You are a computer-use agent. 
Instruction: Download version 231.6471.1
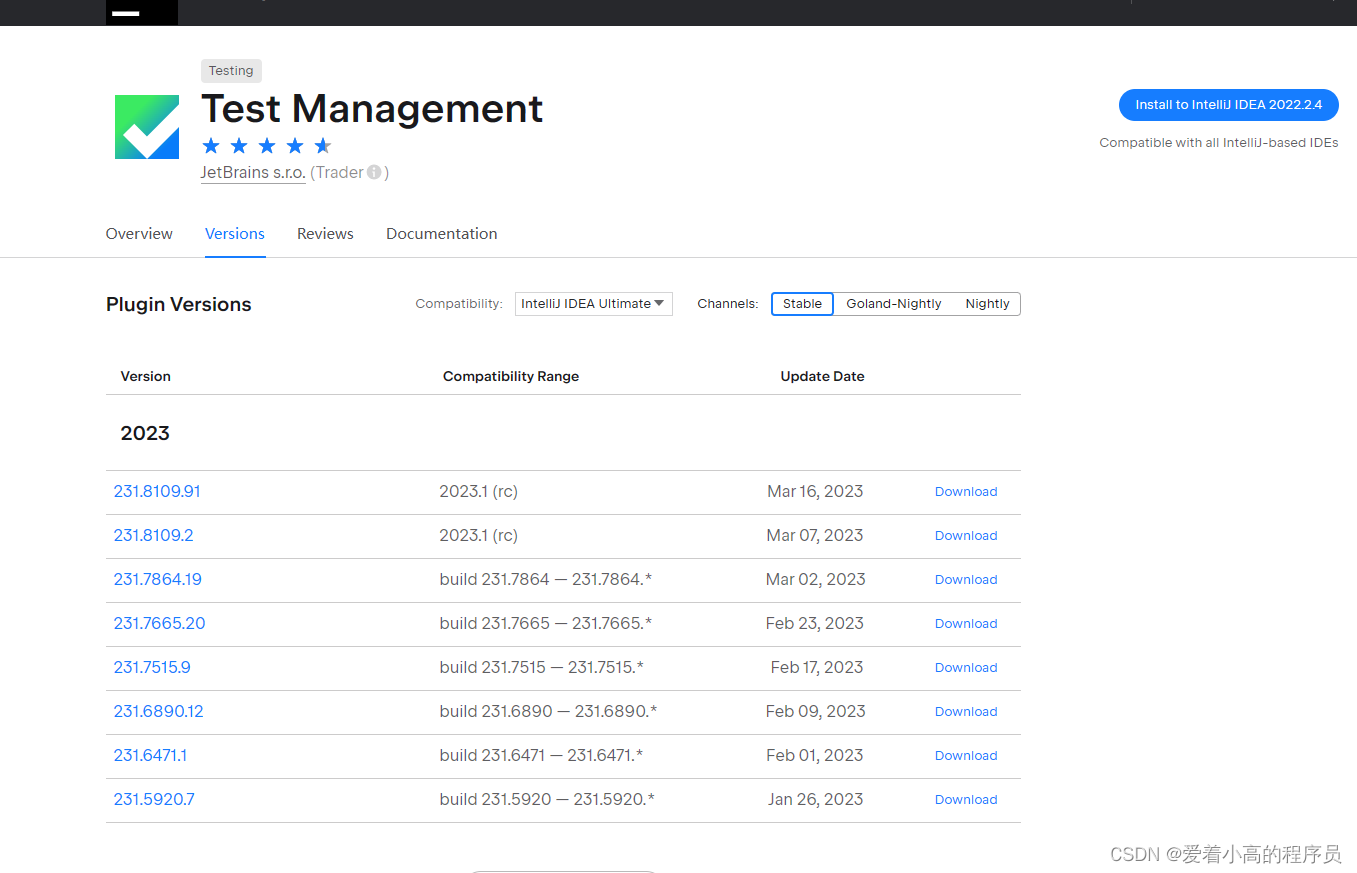click(966, 756)
